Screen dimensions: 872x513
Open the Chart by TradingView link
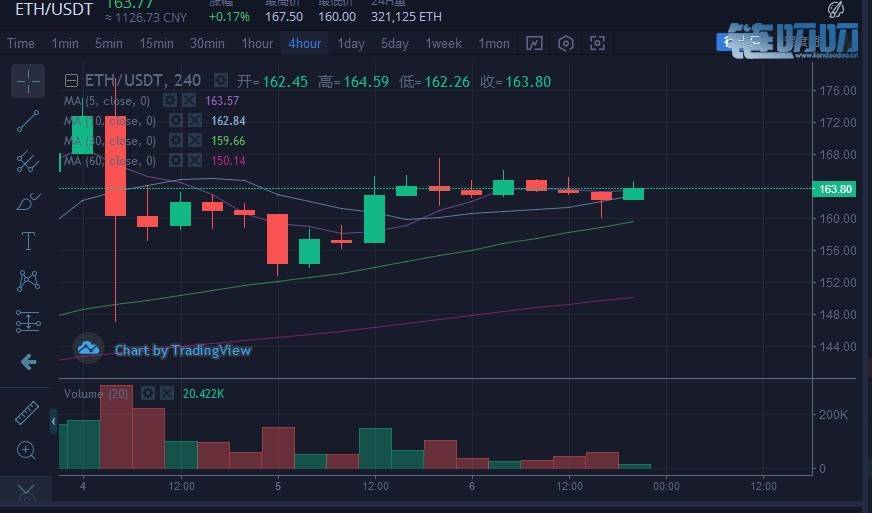[182, 350]
